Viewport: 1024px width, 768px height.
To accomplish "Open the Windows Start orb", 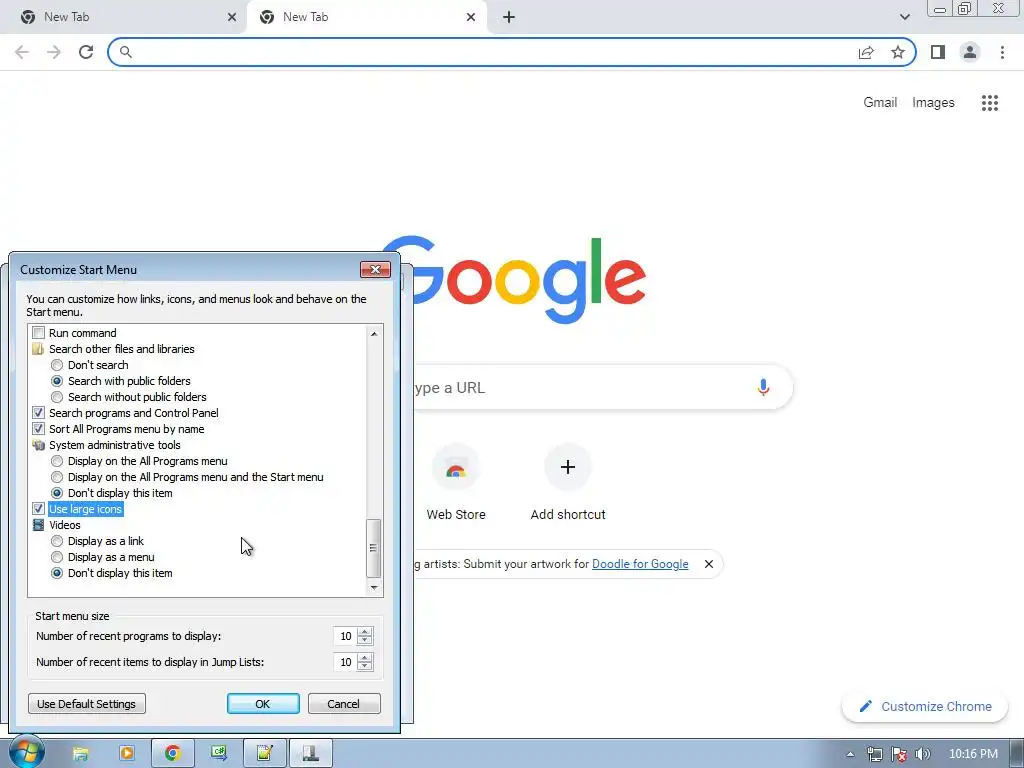I will tap(26, 752).
